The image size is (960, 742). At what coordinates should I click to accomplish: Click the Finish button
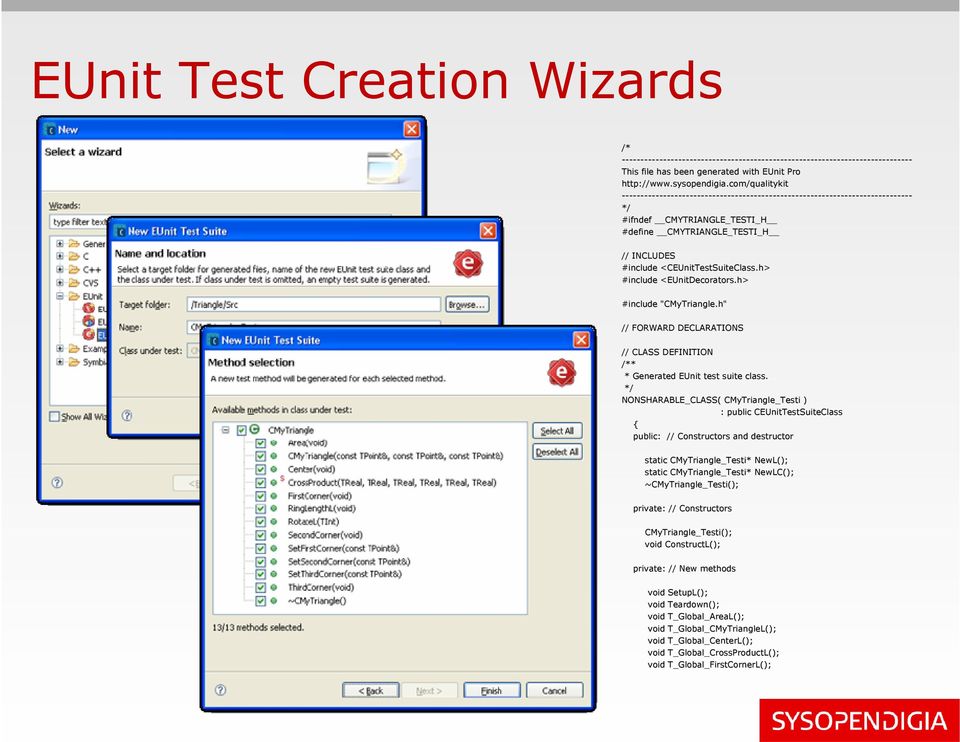coord(492,691)
